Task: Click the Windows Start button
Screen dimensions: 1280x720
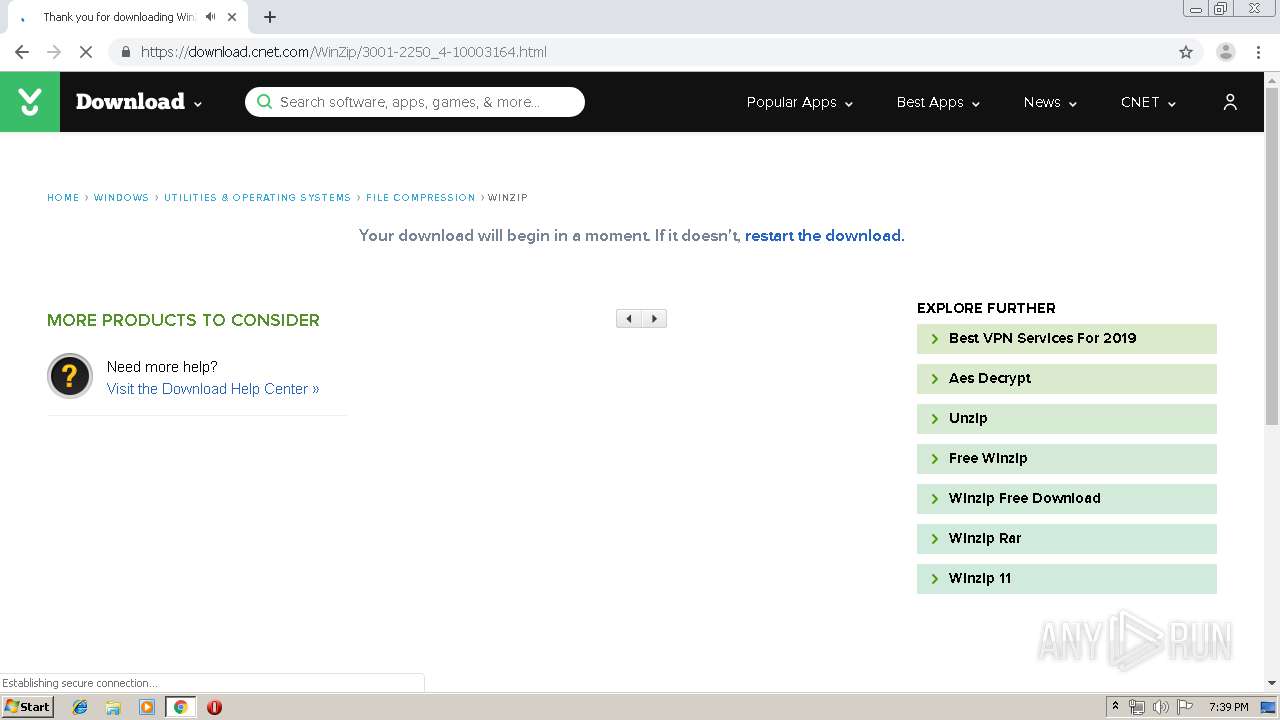Action: tap(27, 707)
